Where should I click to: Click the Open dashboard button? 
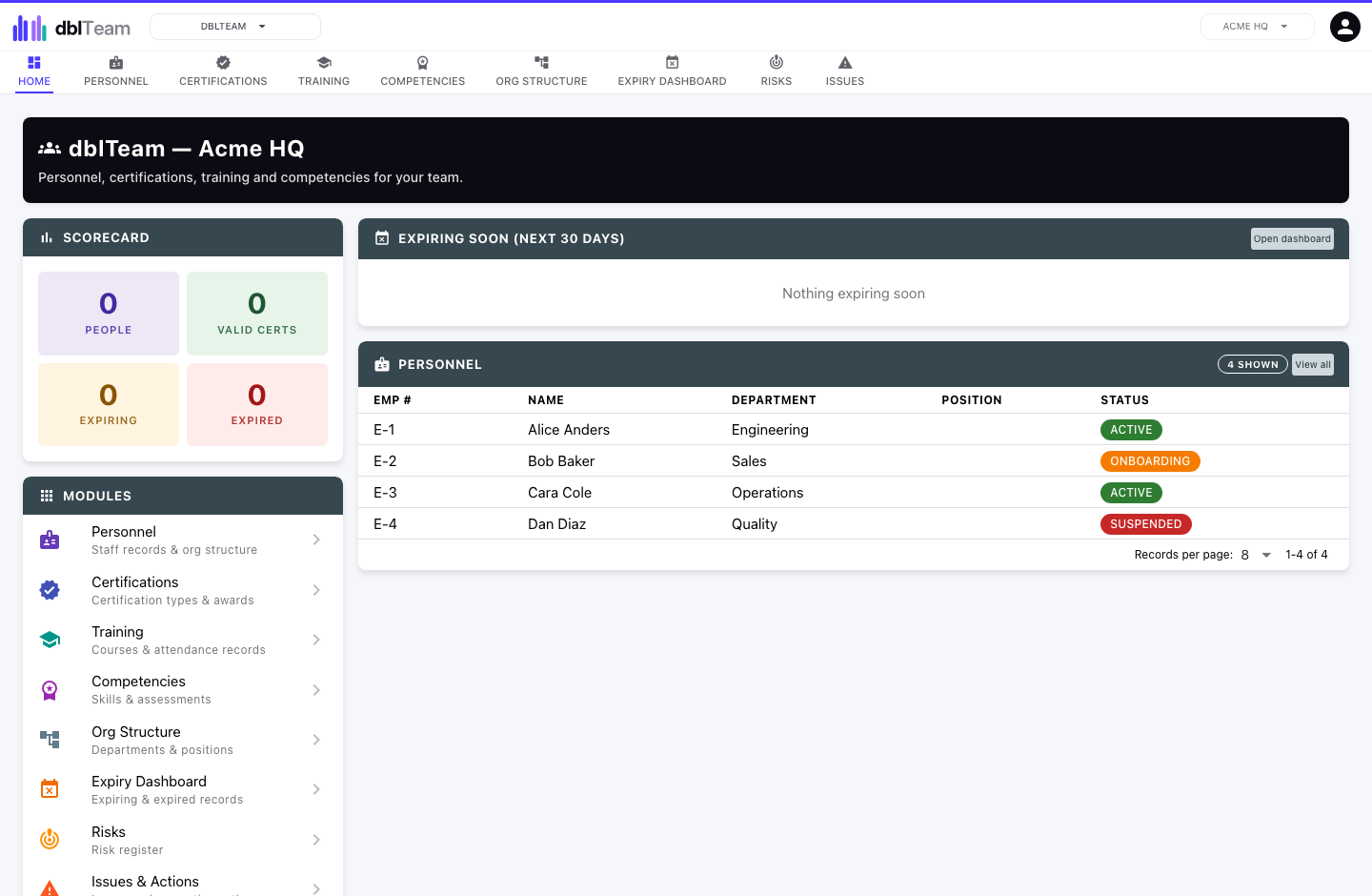(1292, 238)
